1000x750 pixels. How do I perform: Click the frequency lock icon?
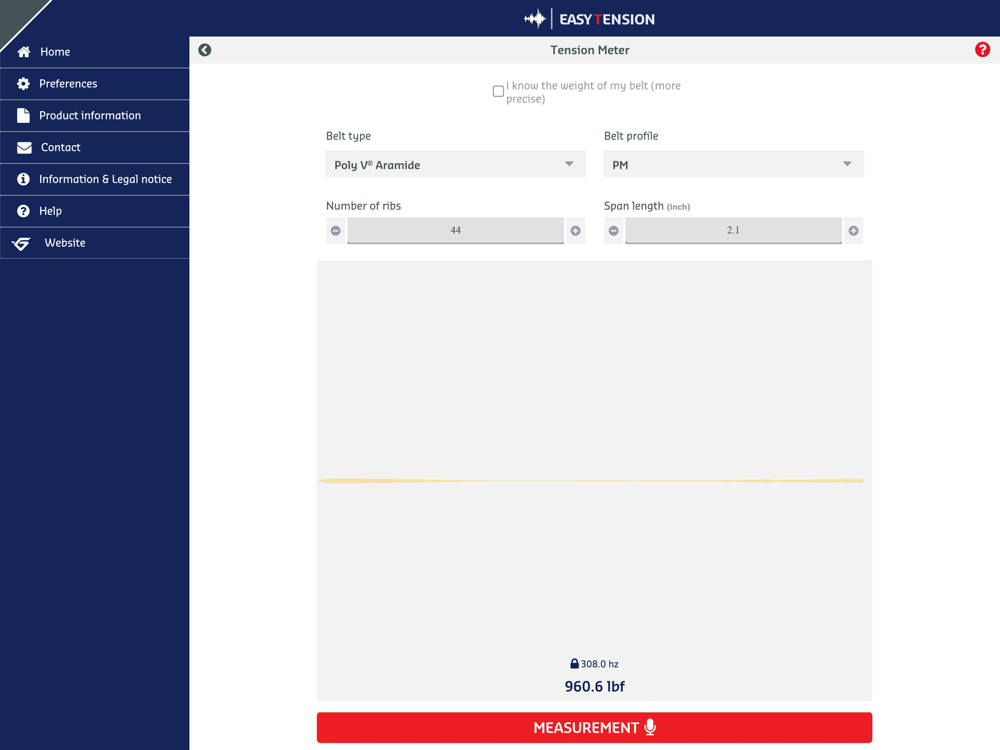(x=574, y=663)
